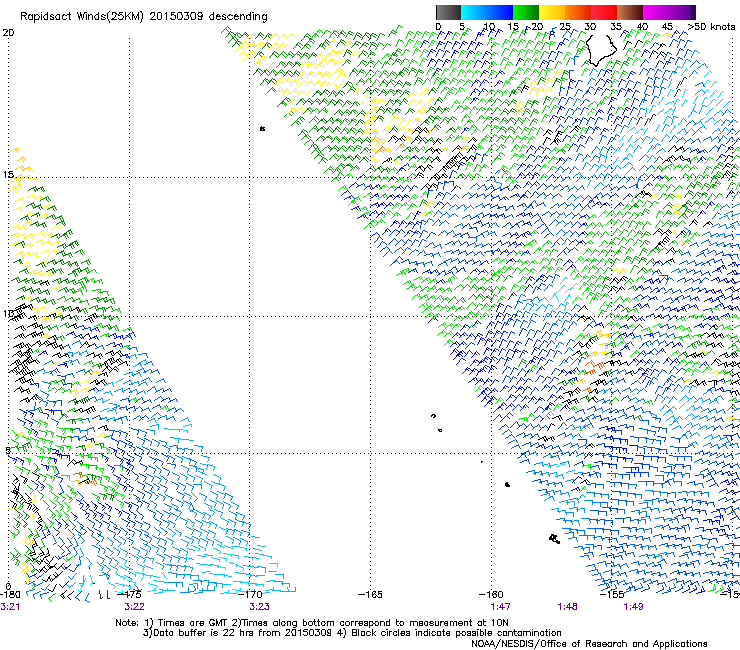The height and width of the screenshot is (650, 740).
Task: Click the island outline near 2N -157
Action: pyautogui.click(x=555, y=539)
